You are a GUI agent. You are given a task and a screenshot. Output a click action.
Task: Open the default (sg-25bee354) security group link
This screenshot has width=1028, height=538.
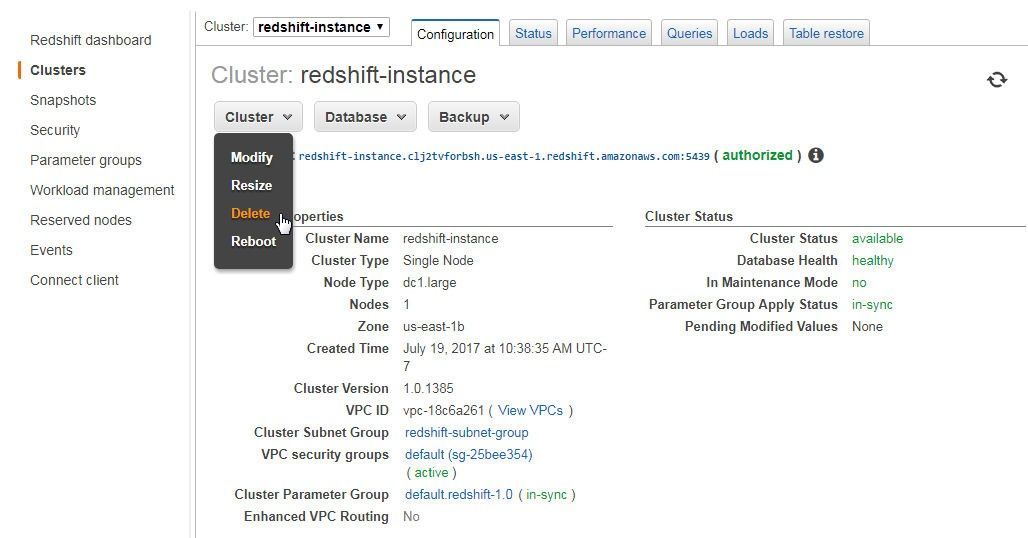coord(468,455)
